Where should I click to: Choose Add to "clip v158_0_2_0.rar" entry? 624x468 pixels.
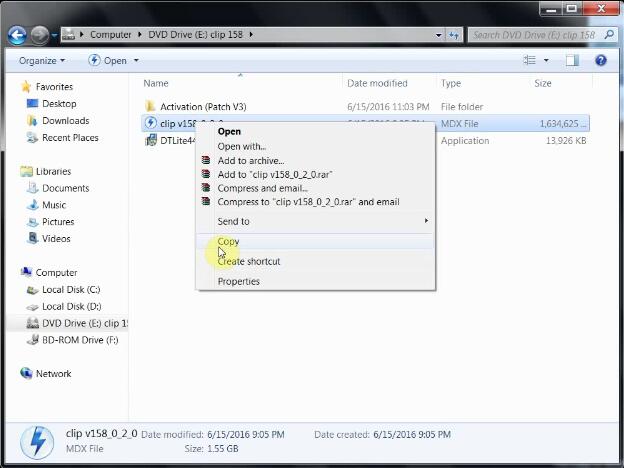(275, 174)
